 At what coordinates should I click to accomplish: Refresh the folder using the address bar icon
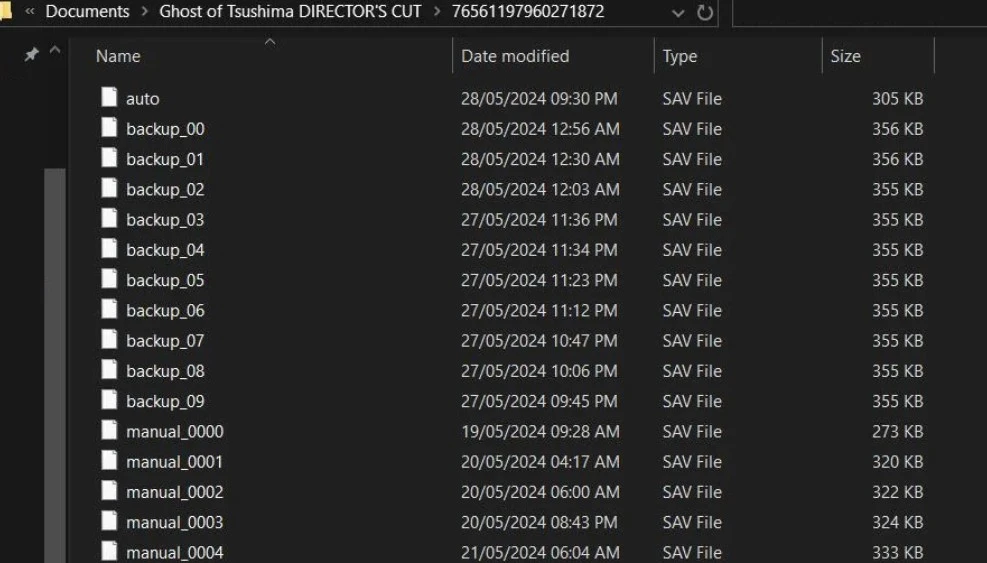click(x=705, y=13)
